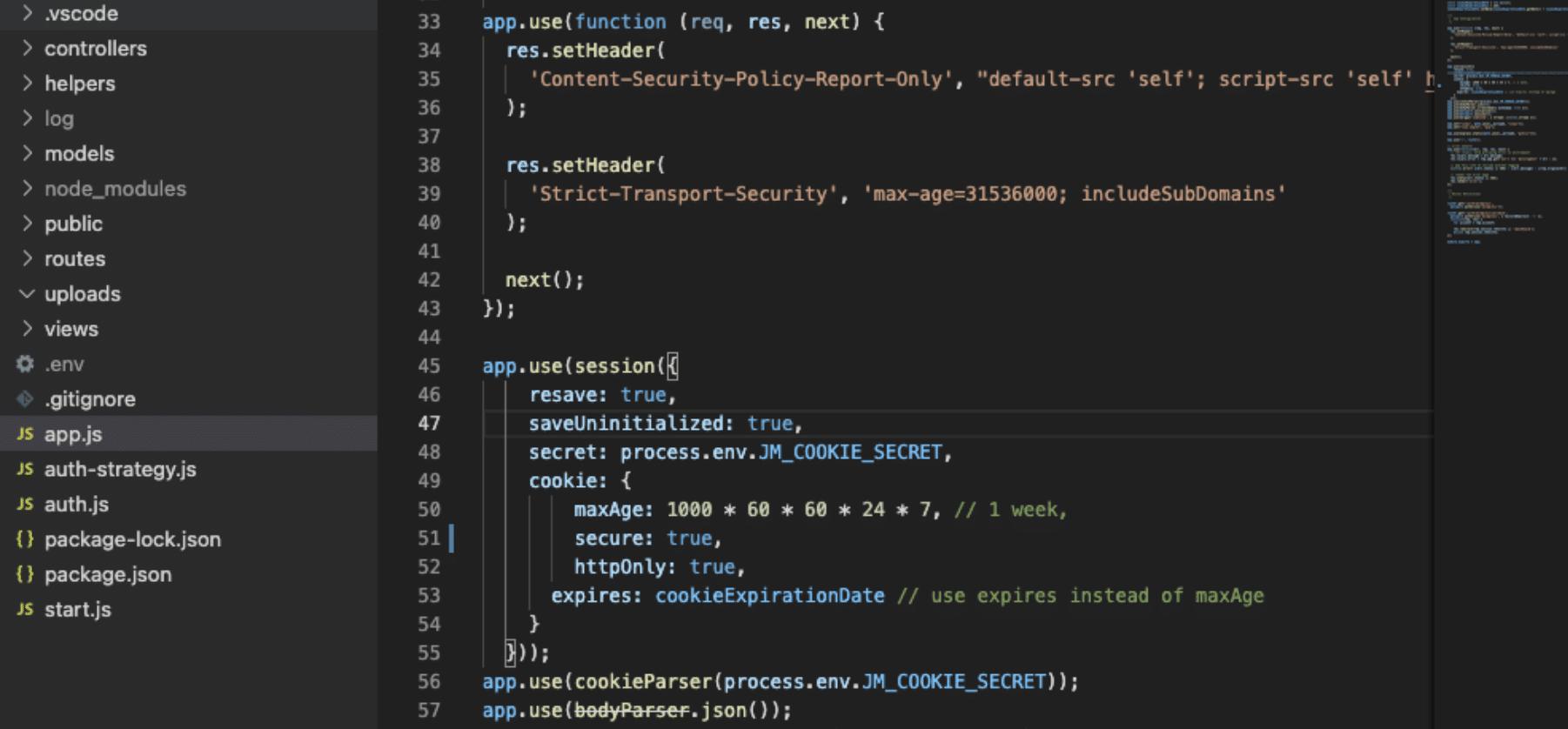Viewport: 1568px width, 729px height.
Task: Click the braces icon beside package-lock.json
Action: 25,538
